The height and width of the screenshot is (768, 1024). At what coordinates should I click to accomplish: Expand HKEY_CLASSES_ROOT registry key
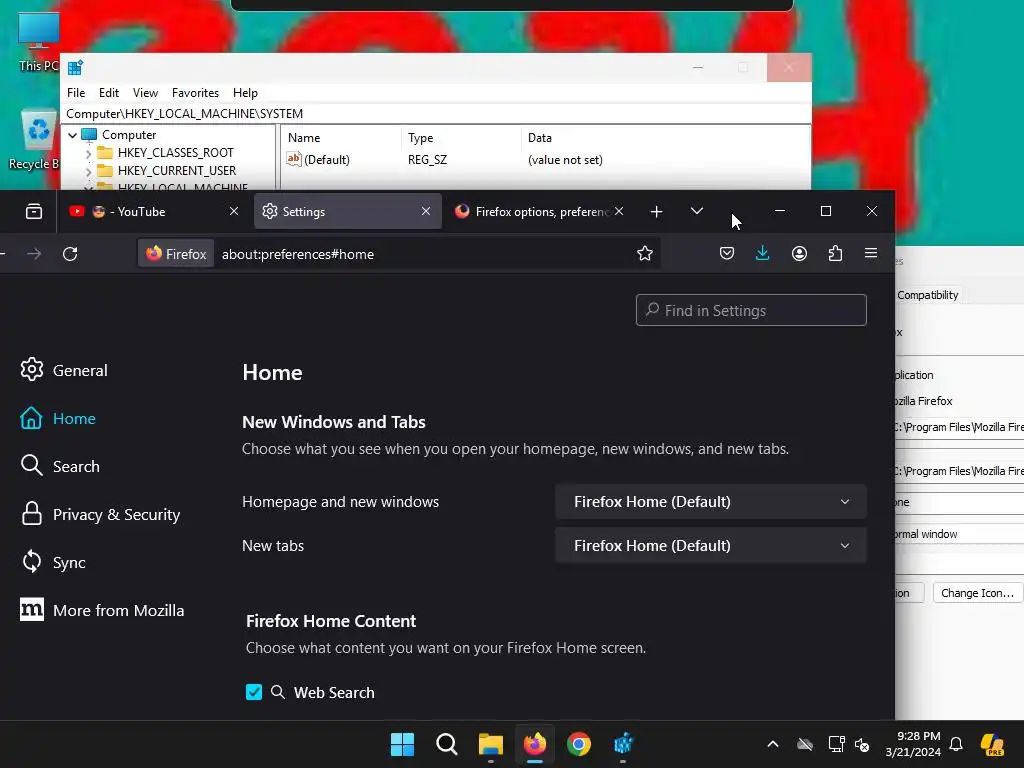coord(88,153)
